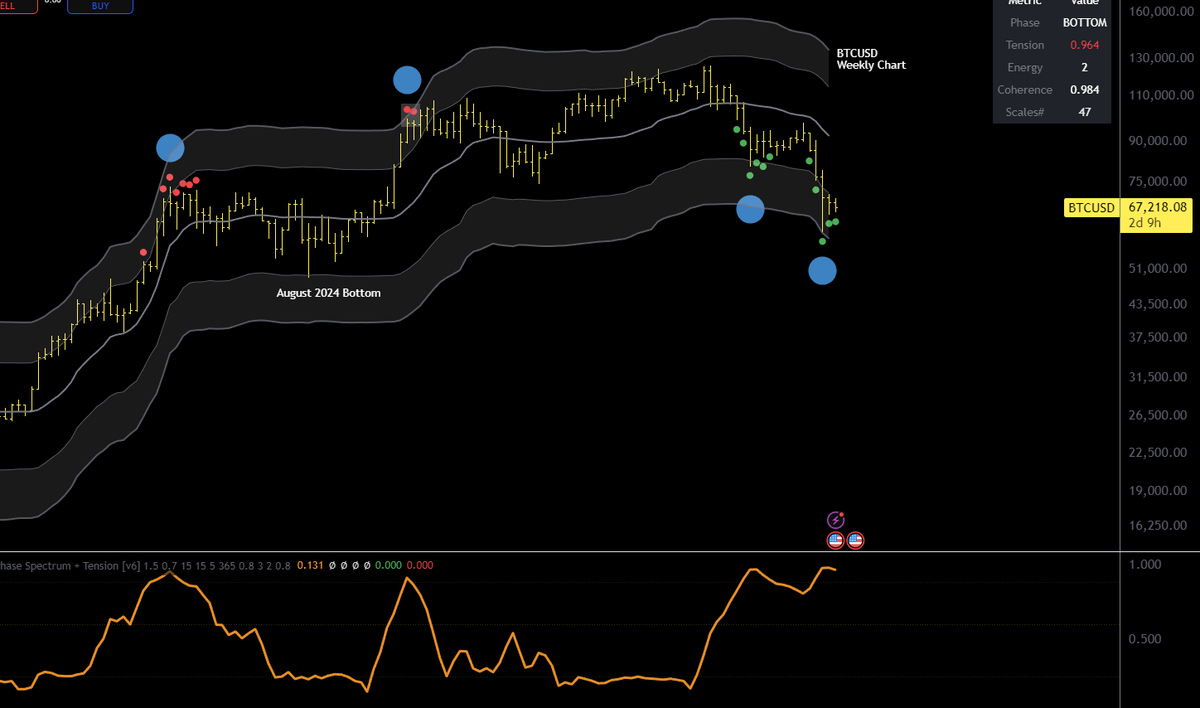Open the left US flag event icon
1200x708 pixels.
(836, 540)
